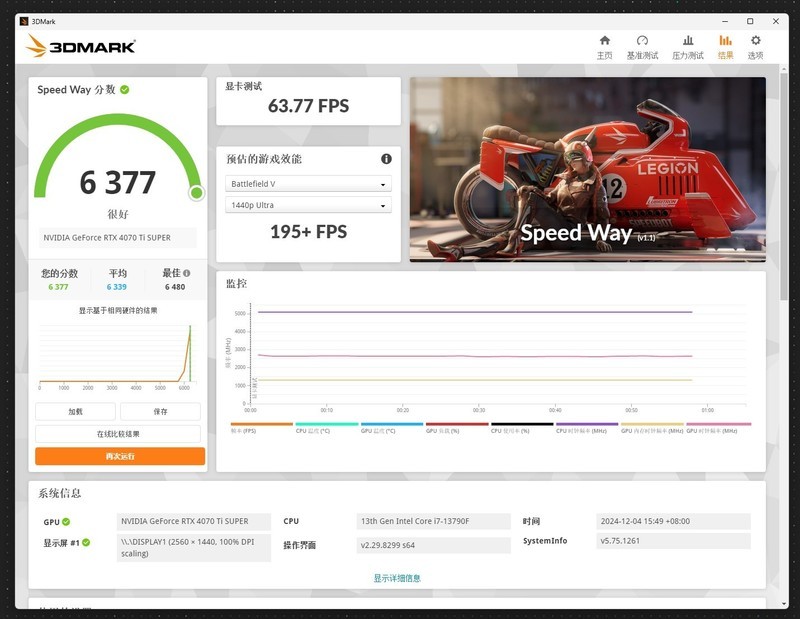This screenshot has height=619, width=800.
Task: Open 选项 settings gear
Action: pos(756,47)
